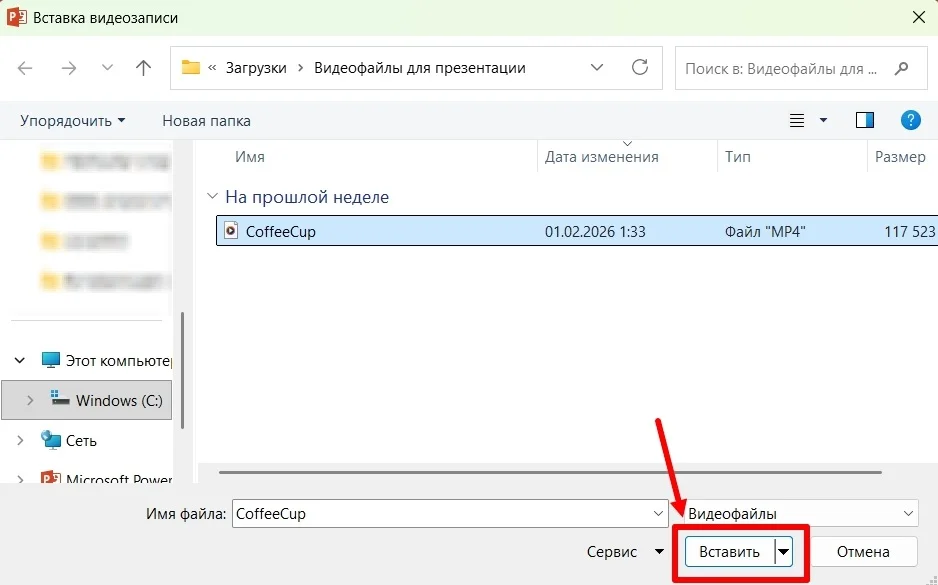Create a folder with Новая папка

(x=206, y=121)
